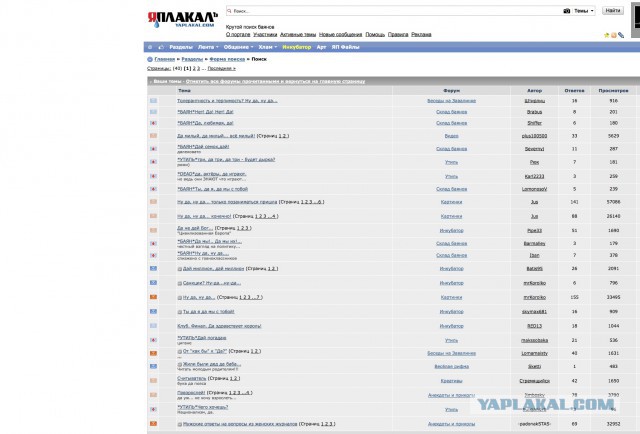
Task: Open the Инкубатор menu item
Action: point(297,47)
